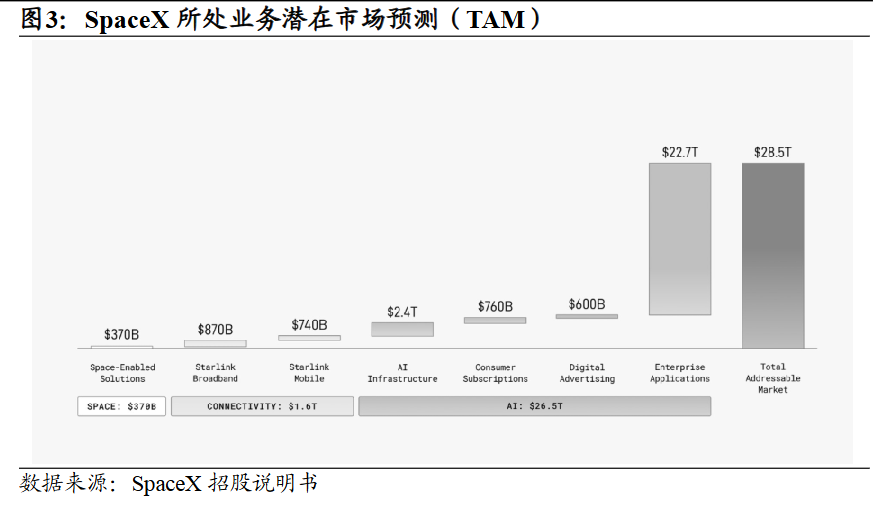Image resolution: width=876 pixels, height=507 pixels.
Task: Click the Consumer Subscriptions bar
Action: point(495,321)
